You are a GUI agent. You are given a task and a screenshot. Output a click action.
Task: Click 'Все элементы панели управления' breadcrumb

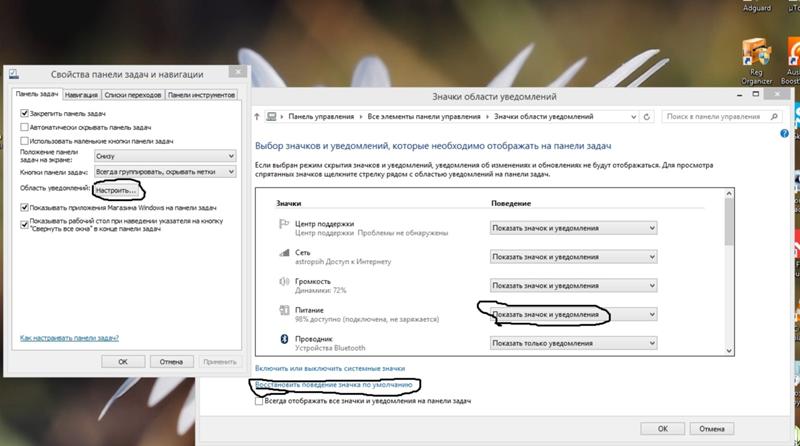point(424,117)
